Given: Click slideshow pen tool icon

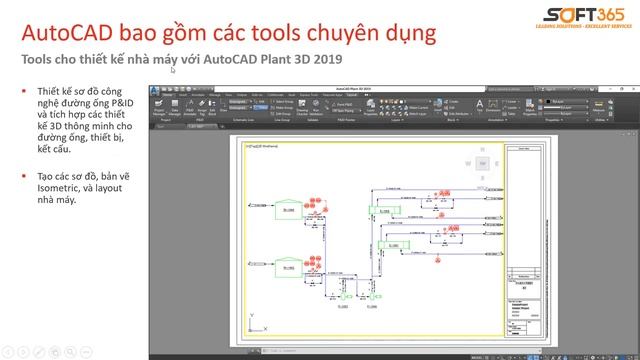Looking at the screenshot, I should coord(39,352).
